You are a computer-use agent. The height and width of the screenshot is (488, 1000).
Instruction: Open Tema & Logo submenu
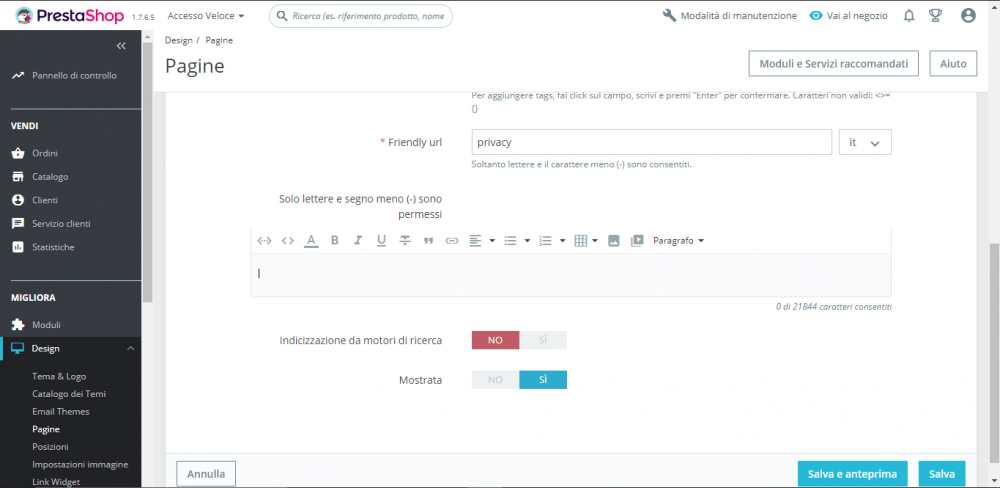click(59, 376)
